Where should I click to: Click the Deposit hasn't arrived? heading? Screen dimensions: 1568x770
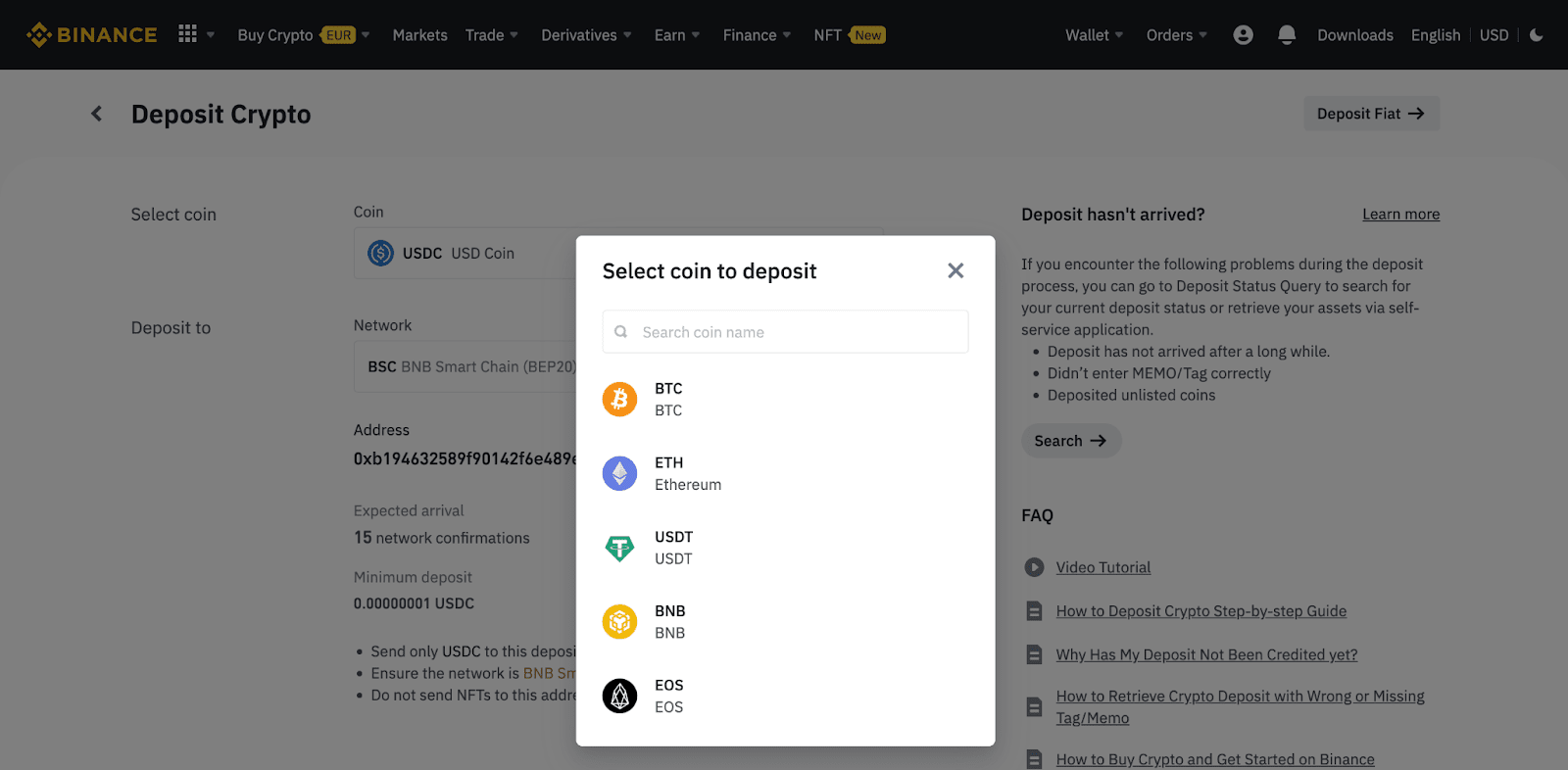[x=1113, y=215]
